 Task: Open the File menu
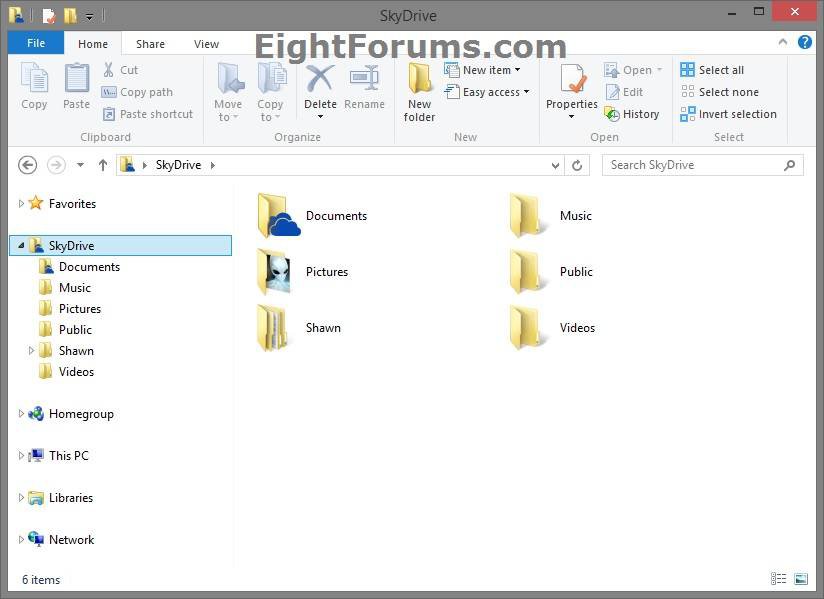coord(35,43)
